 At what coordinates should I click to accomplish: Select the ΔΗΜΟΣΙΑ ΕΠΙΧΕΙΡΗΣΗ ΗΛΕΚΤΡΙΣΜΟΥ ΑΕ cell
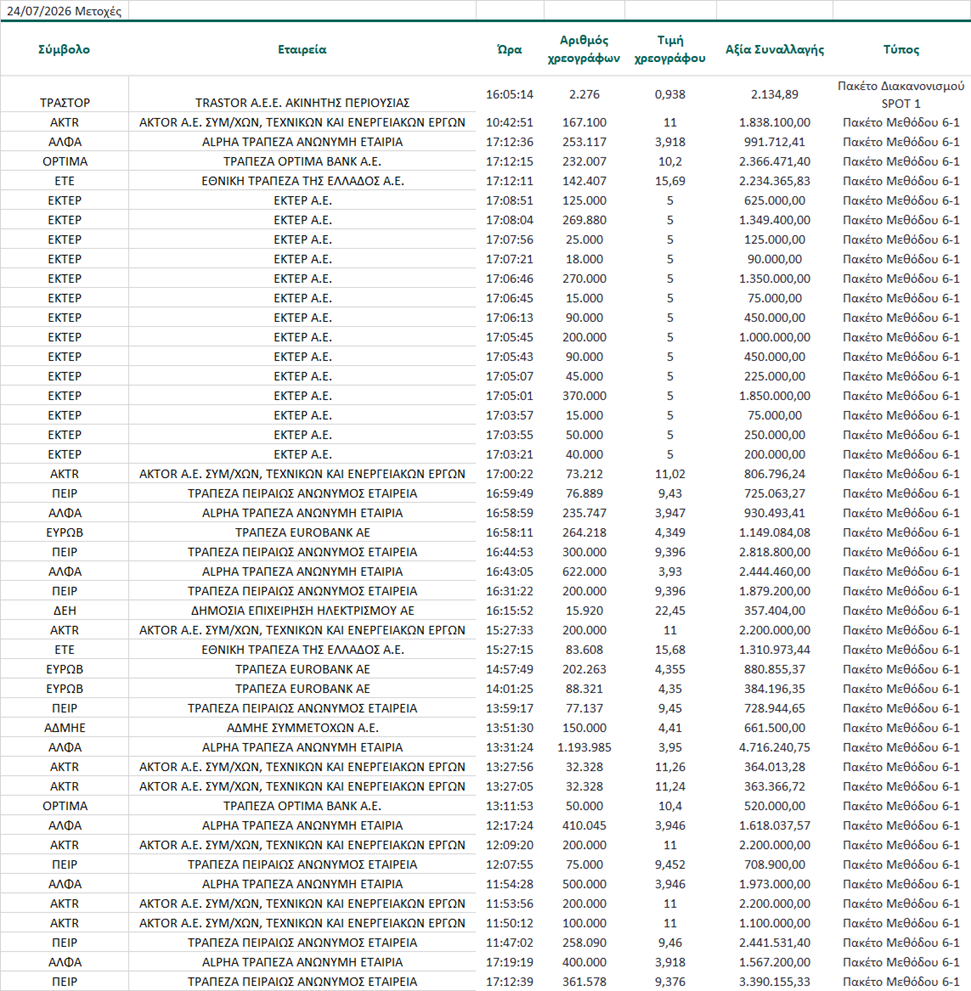[302, 611]
